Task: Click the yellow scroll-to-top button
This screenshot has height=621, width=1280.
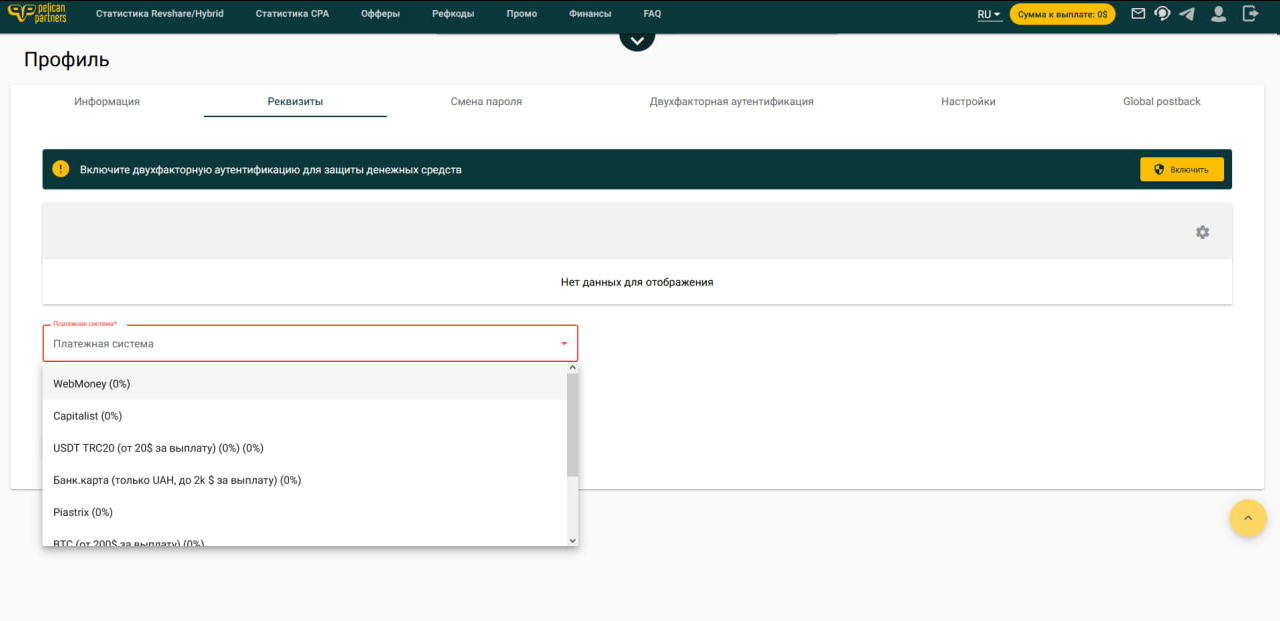Action: pos(1247,518)
